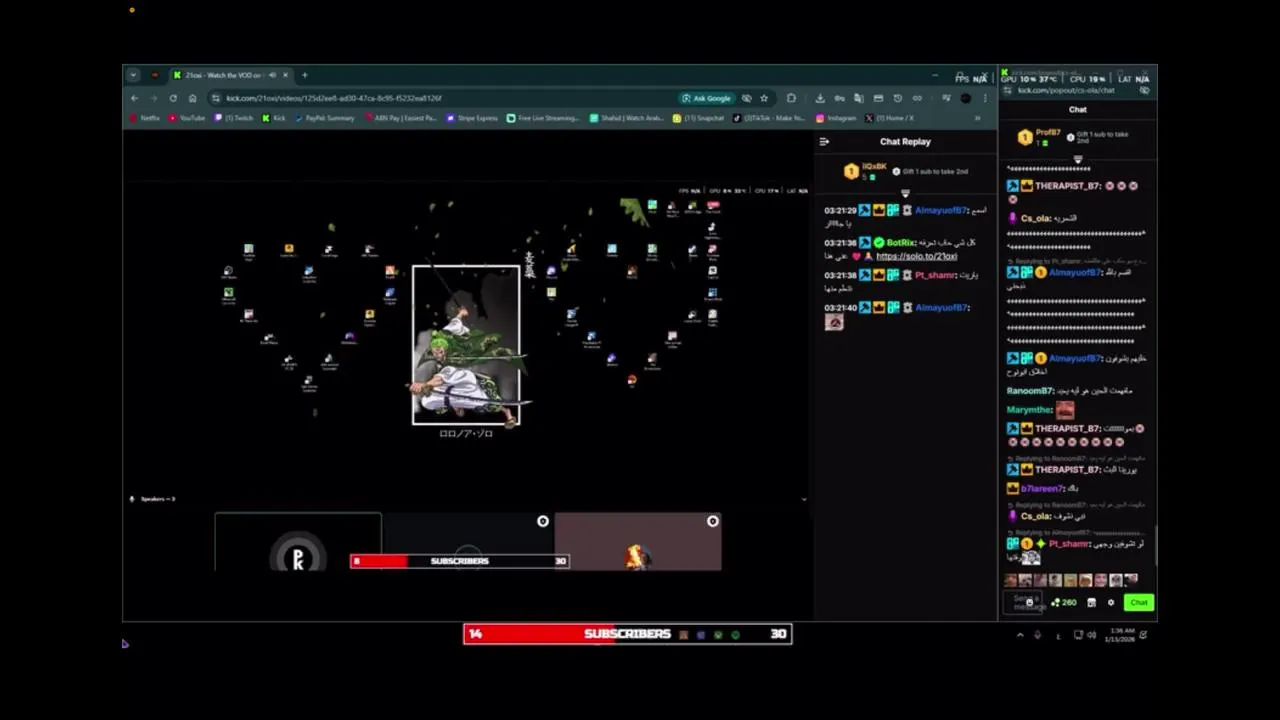Show hidden system tray icons
This screenshot has height=720, width=1280.
point(1020,635)
